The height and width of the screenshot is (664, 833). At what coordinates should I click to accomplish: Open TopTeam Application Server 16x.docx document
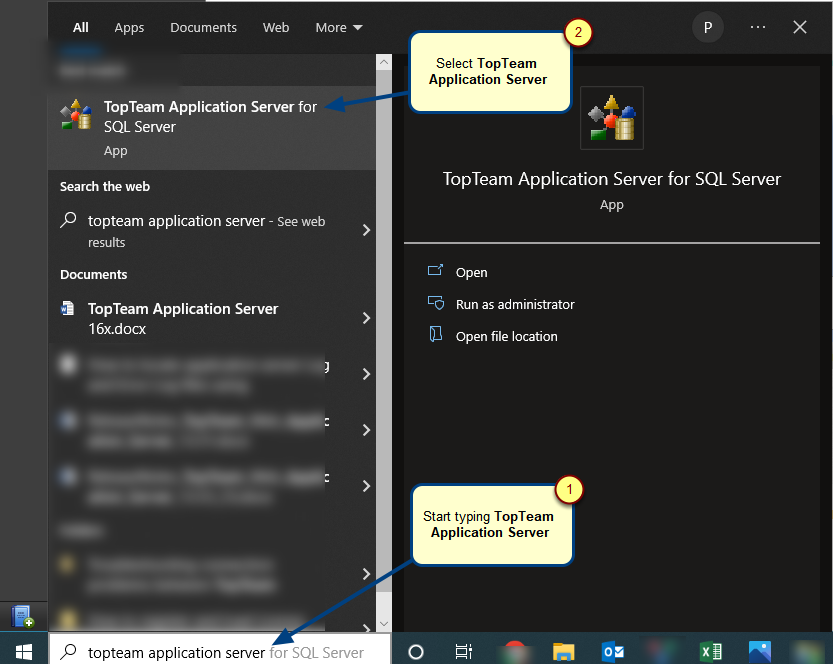pos(211,318)
